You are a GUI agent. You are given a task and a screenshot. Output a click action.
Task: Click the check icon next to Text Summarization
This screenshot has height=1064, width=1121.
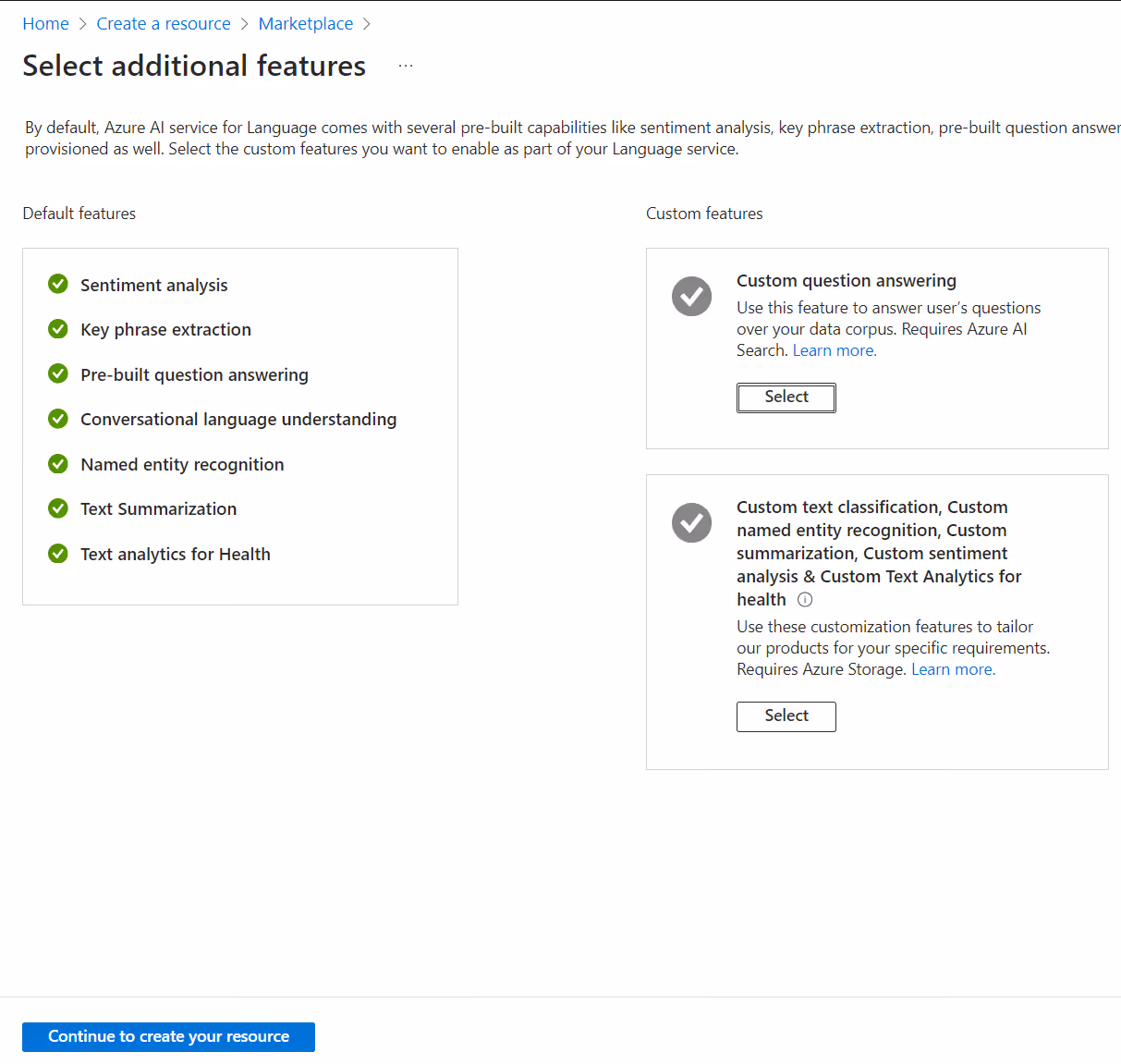coord(58,508)
